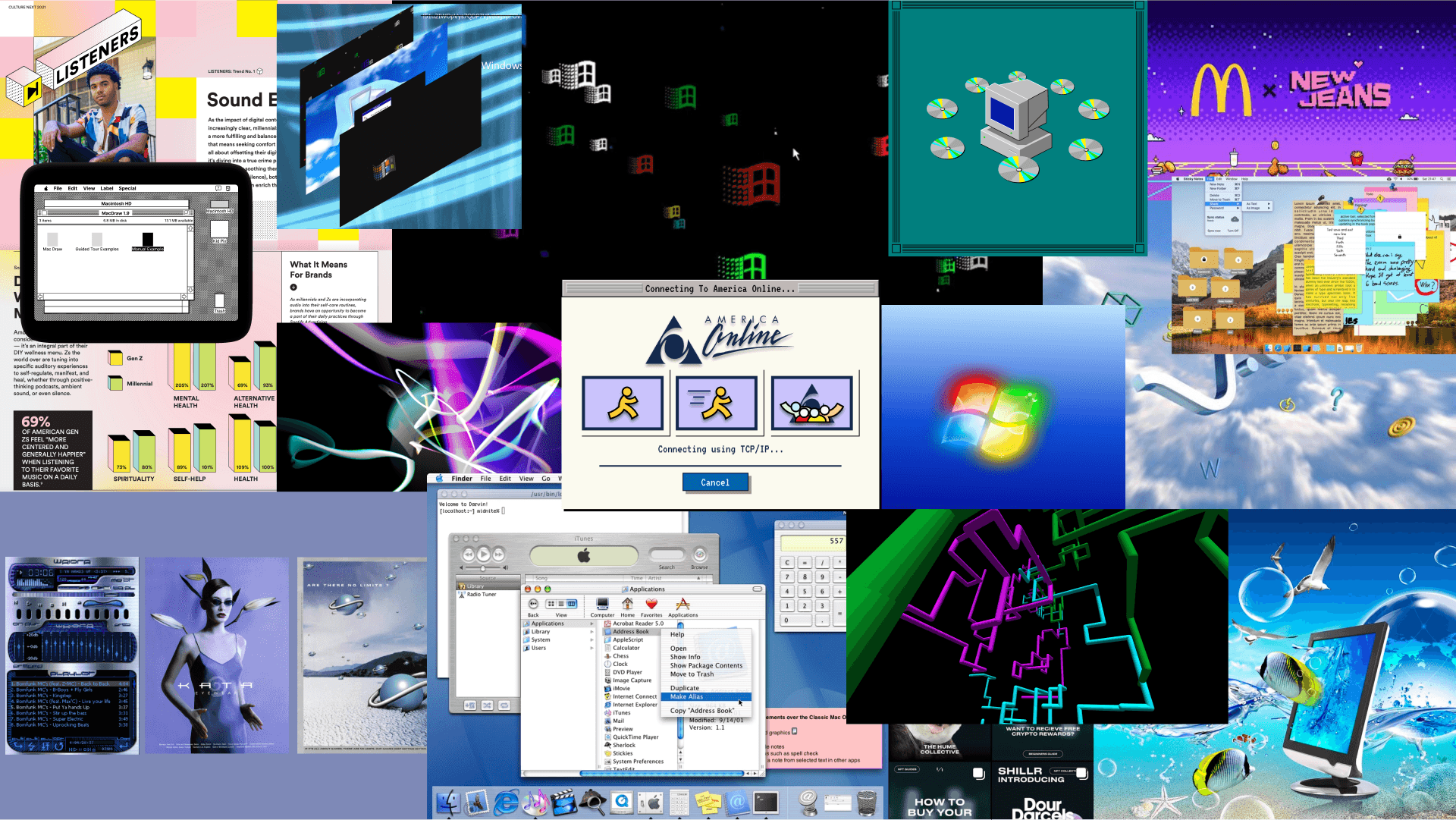Click the Back arrow in Applications window
Viewport: 1456px width, 820px height.
533,604
